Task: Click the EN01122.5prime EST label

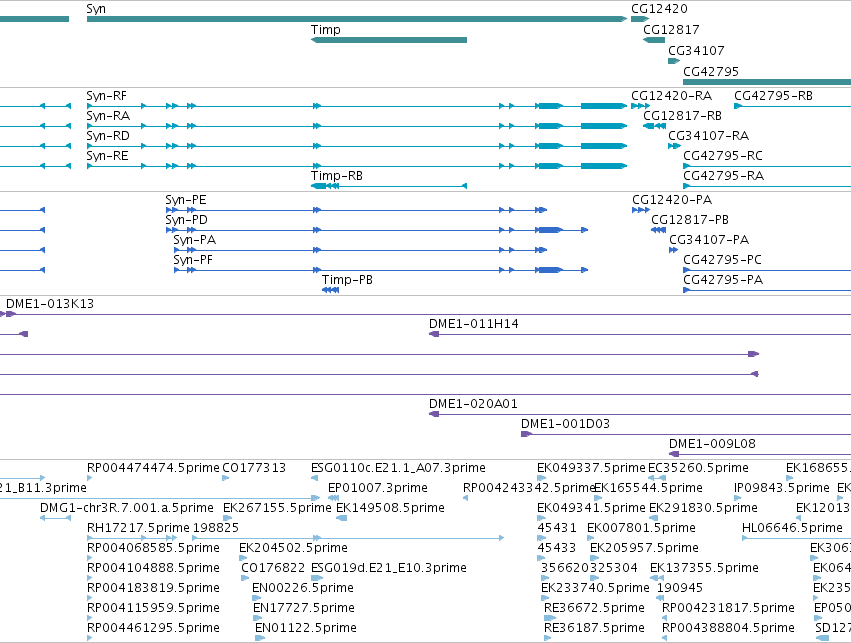Action: pyautogui.click(x=306, y=628)
